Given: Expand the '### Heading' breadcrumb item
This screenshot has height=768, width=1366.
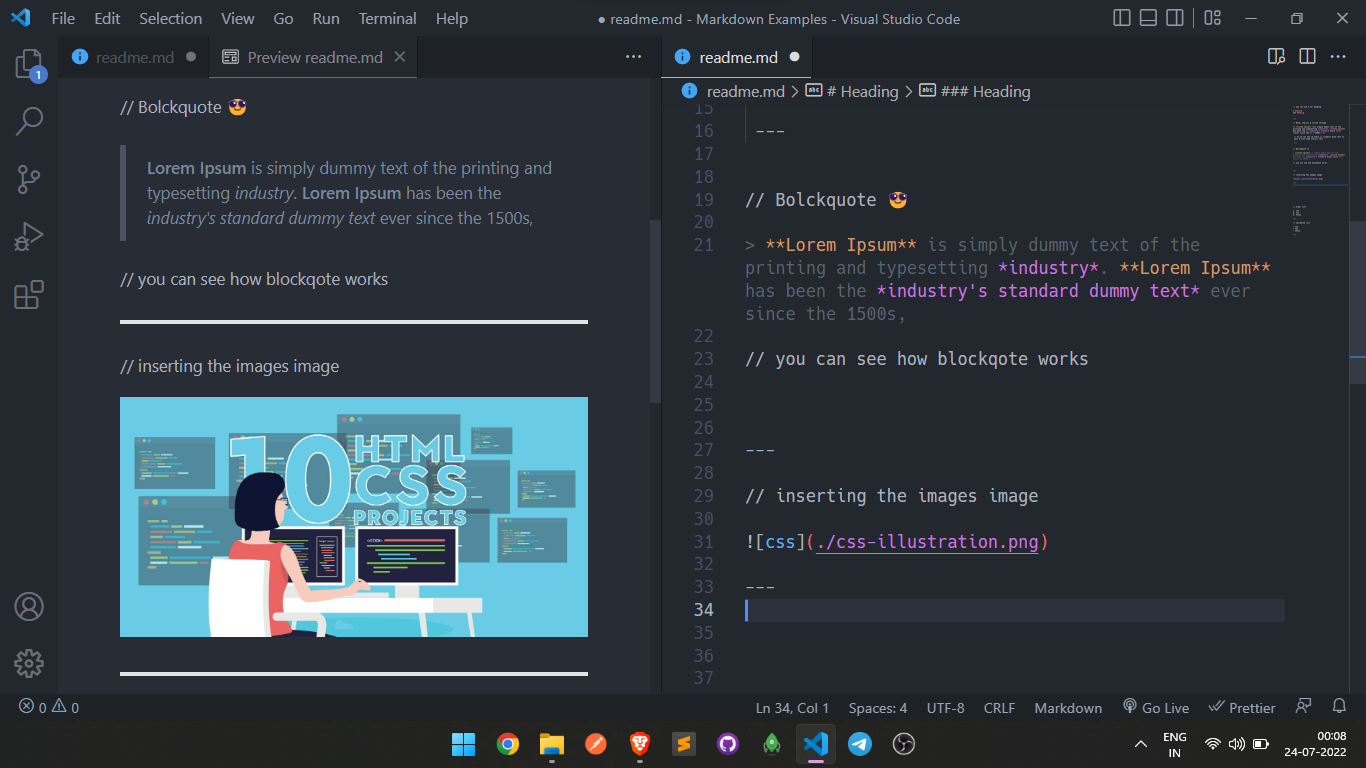Looking at the screenshot, I should pyautogui.click(x=975, y=91).
